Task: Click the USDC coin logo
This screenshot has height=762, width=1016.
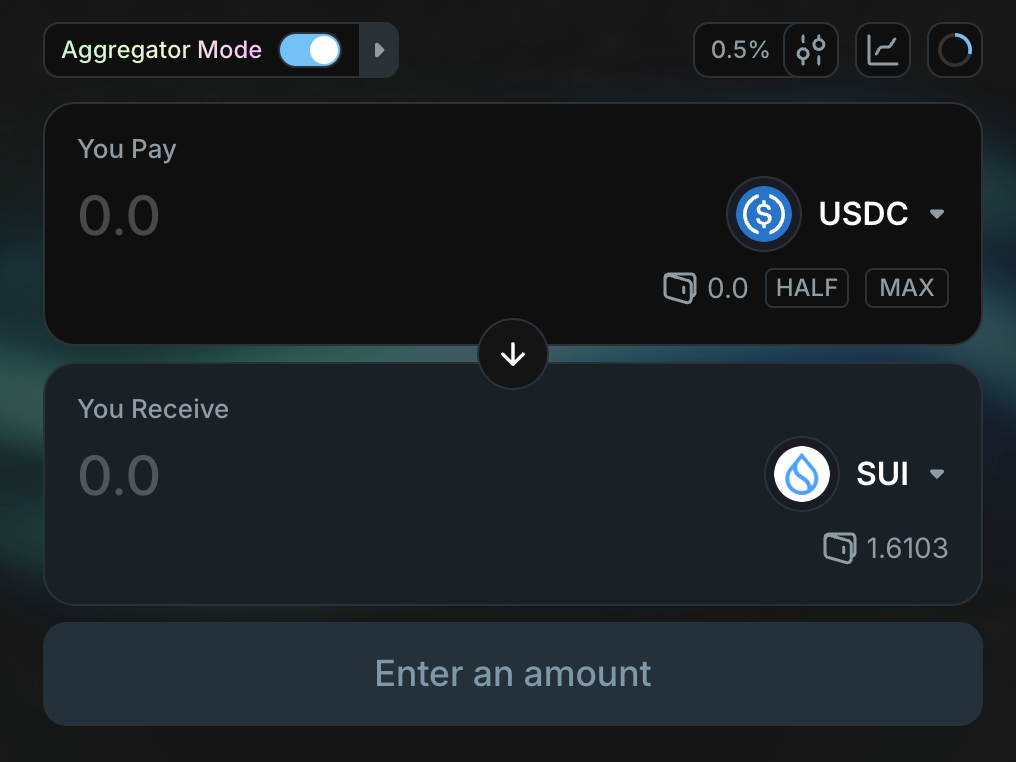Action: (764, 214)
